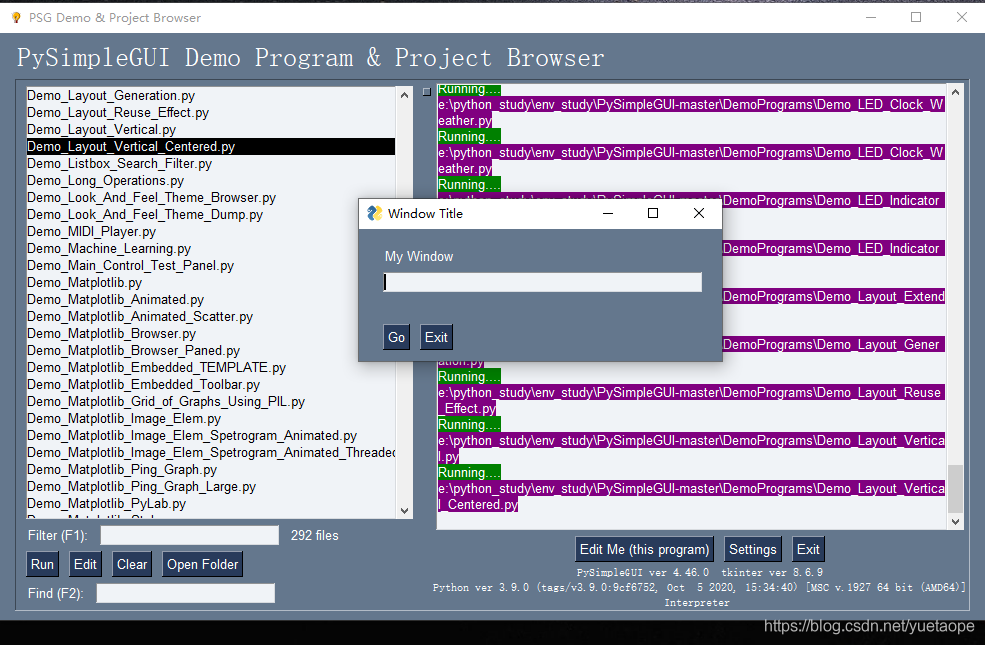Click the Edit button below the filter
This screenshot has height=645, width=985.
pos(85,564)
